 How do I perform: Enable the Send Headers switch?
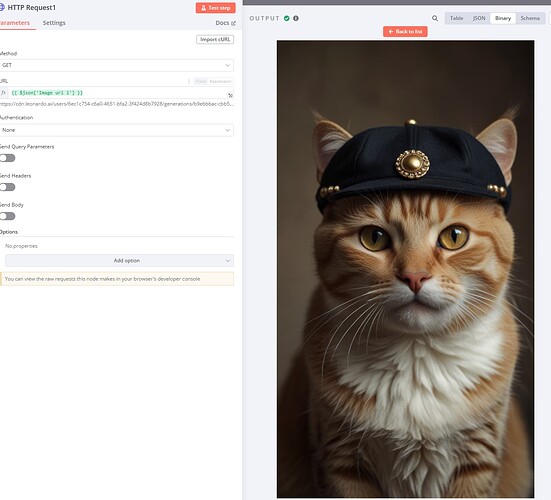[7, 187]
